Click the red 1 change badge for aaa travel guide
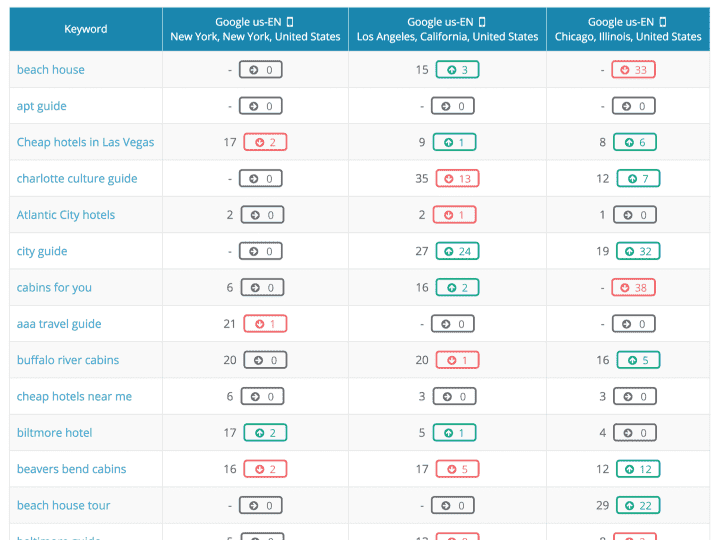Image resolution: width=720 pixels, height=540 pixels. tap(265, 324)
